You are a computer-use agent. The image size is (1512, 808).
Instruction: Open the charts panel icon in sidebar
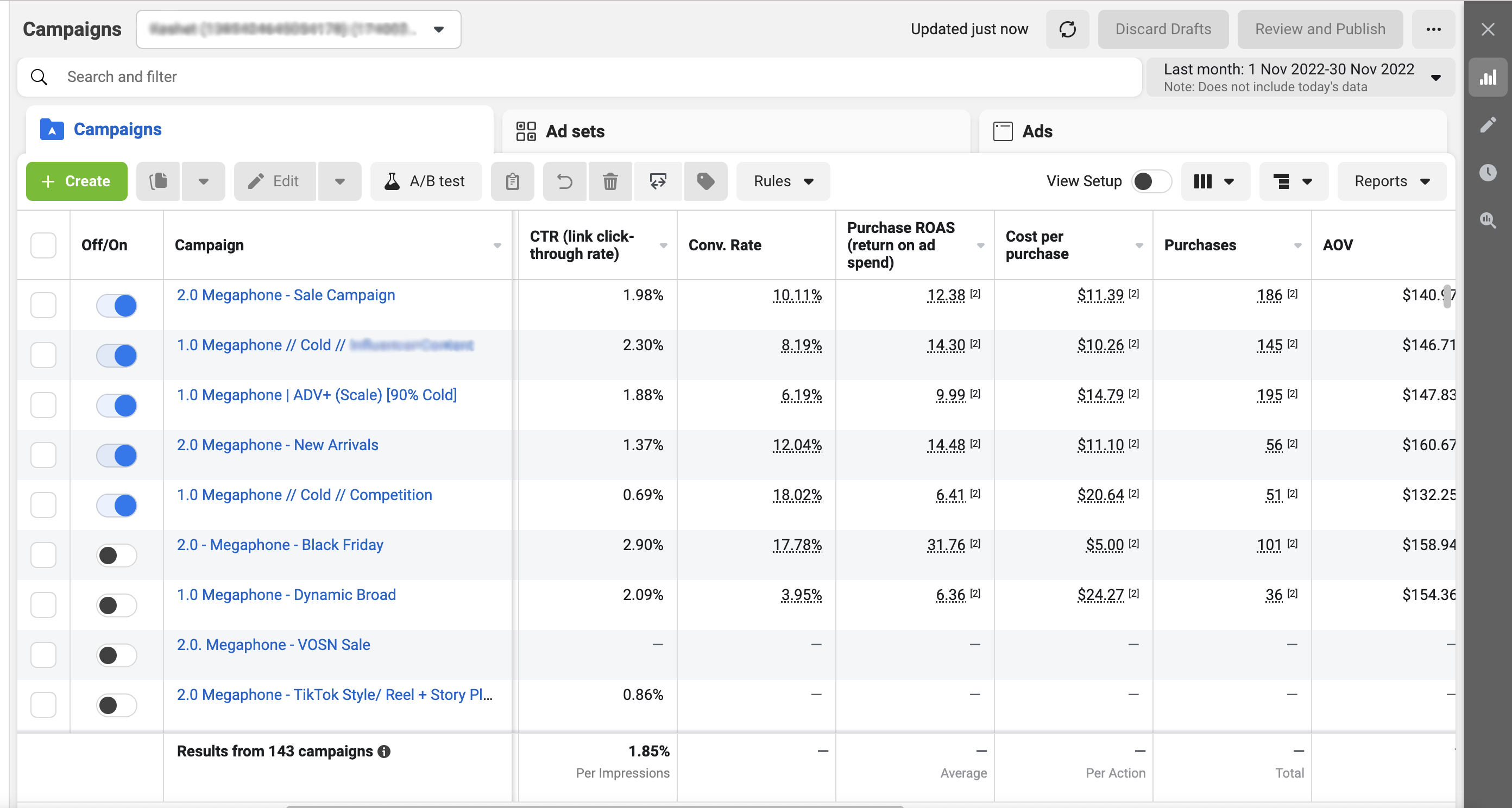[x=1488, y=78]
